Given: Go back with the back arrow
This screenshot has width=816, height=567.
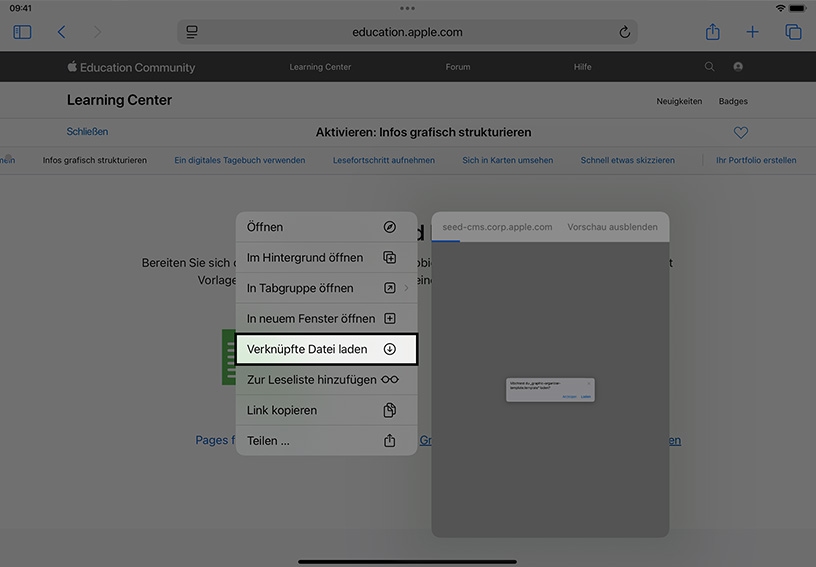Looking at the screenshot, I should [x=61, y=32].
